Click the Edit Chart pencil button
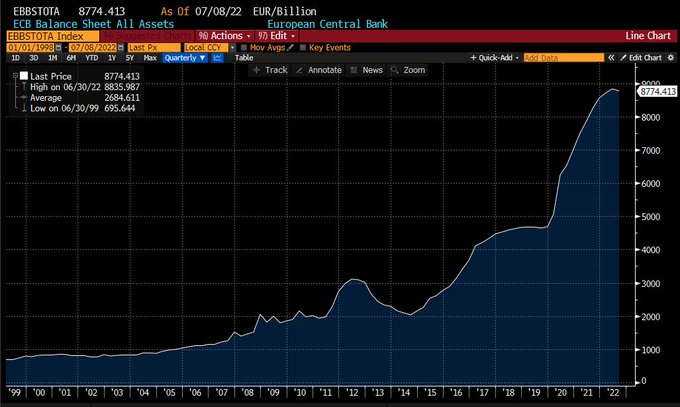 [x=641, y=57]
